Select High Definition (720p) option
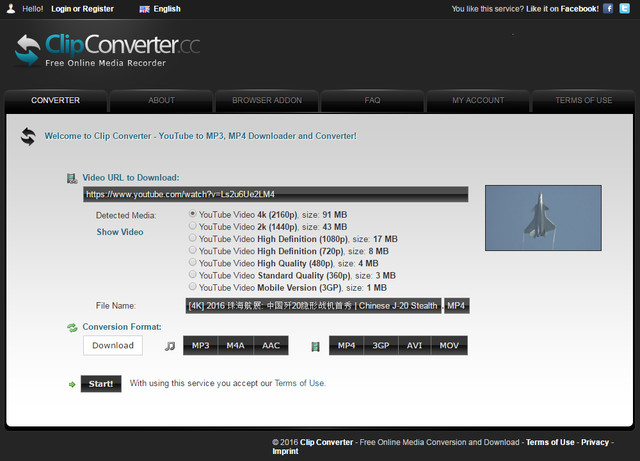The image size is (640, 461). coord(192,250)
